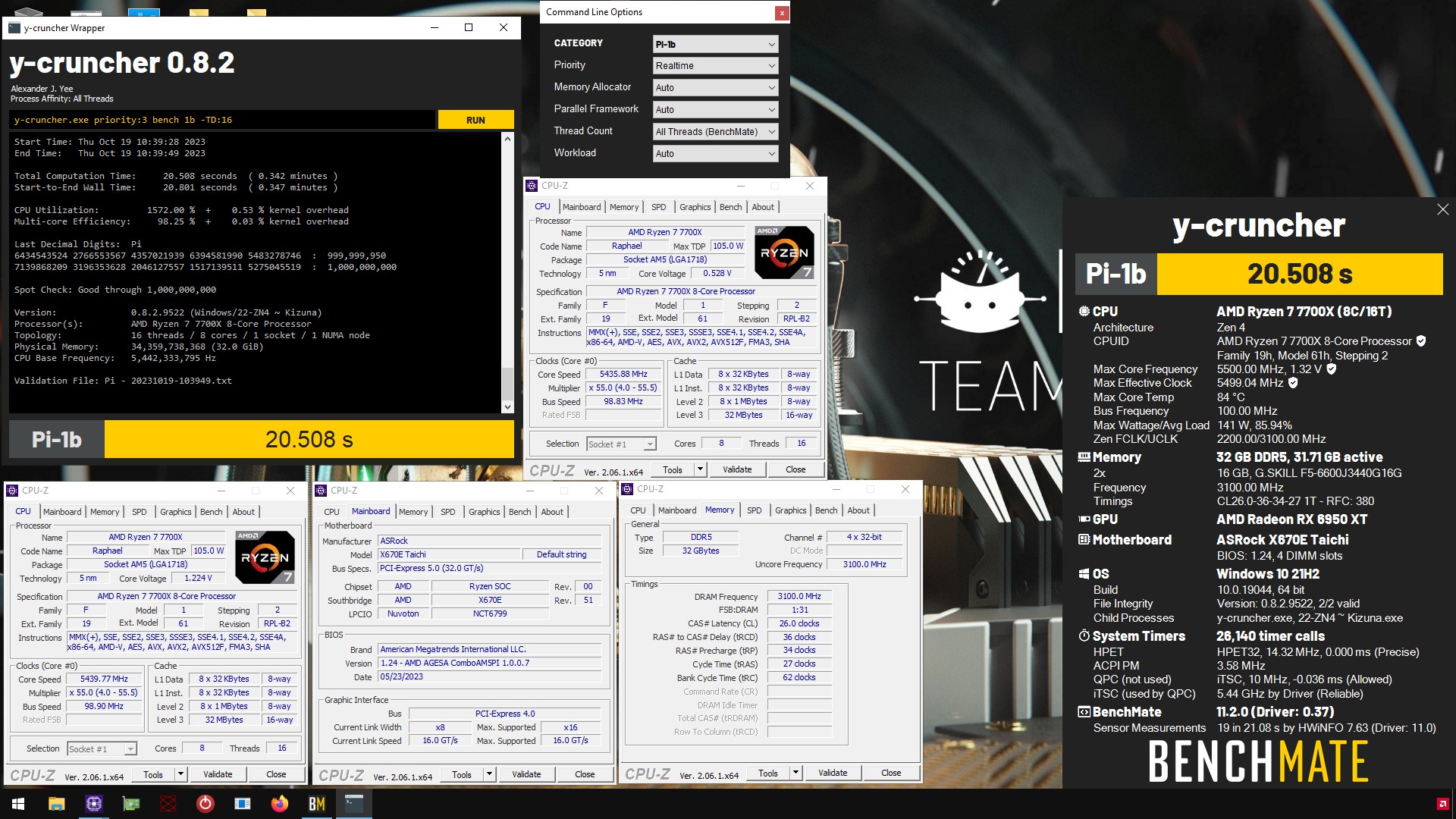Click Close button in CPU-Z Mainboard window
This screenshot has height=819, width=1456.
click(x=585, y=774)
